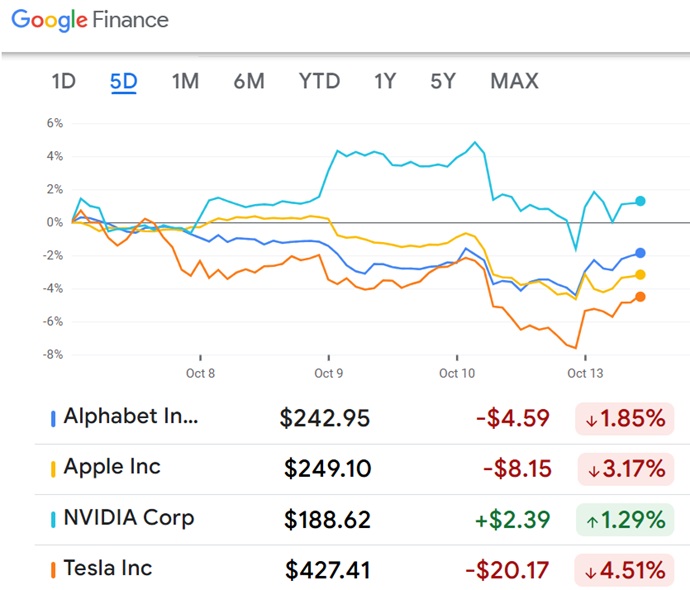Open the Tesla Inc stock row
The height and width of the screenshot is (590, 690).
click(108, 568)
